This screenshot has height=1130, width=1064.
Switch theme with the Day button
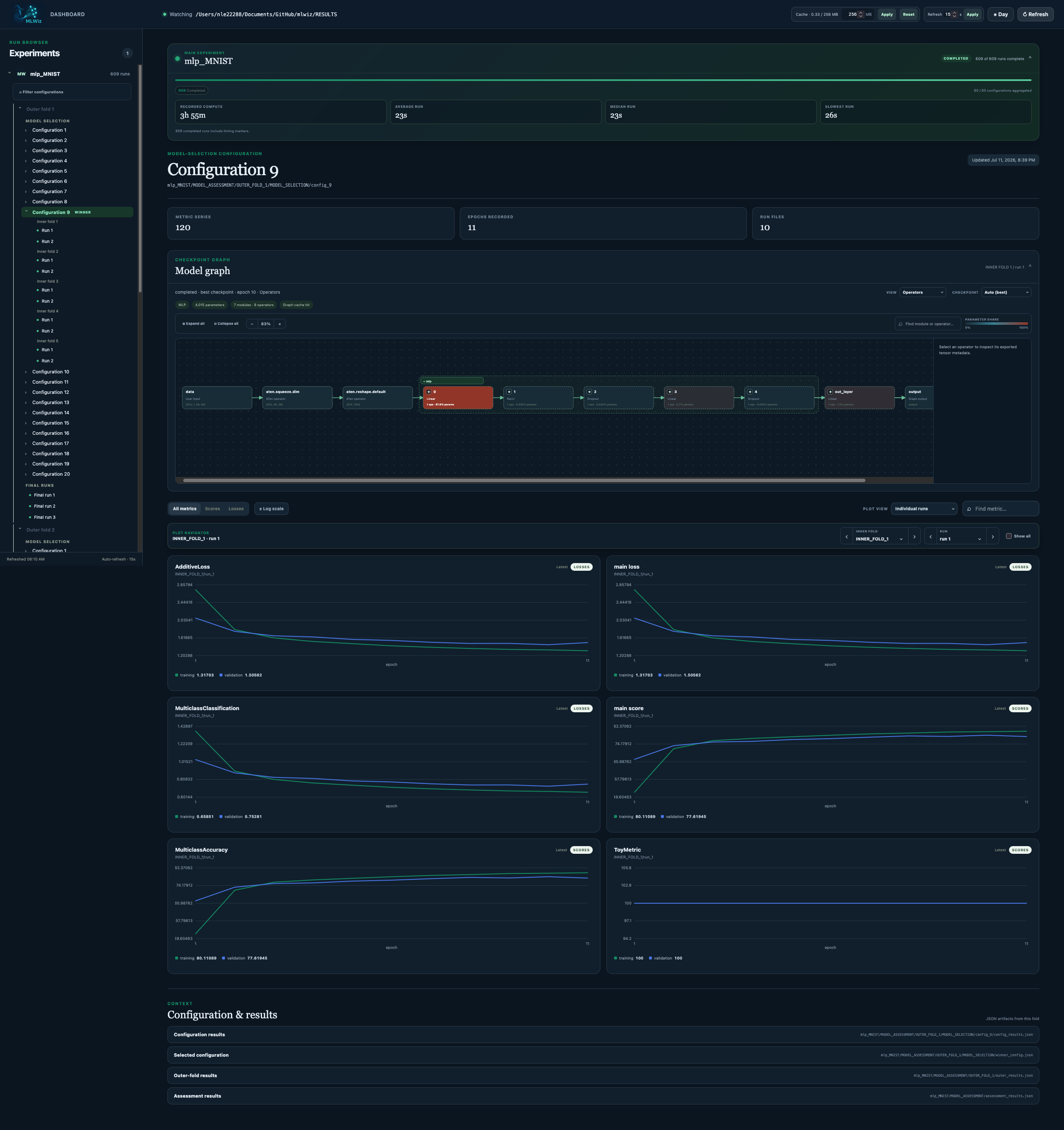pyautogui.click(x=1001, y=14)
